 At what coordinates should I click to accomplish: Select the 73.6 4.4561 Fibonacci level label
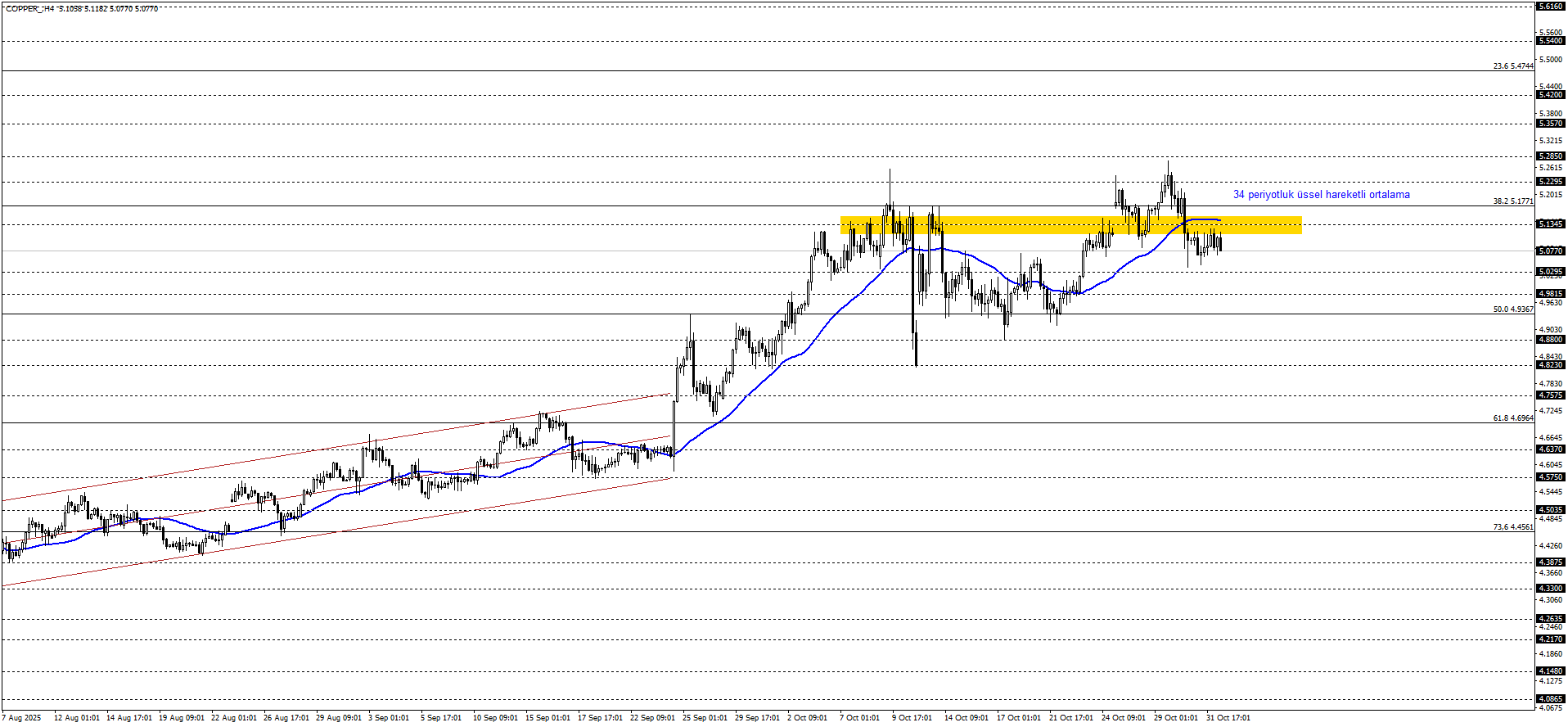pyautogui.click(x=1512, y=527)
